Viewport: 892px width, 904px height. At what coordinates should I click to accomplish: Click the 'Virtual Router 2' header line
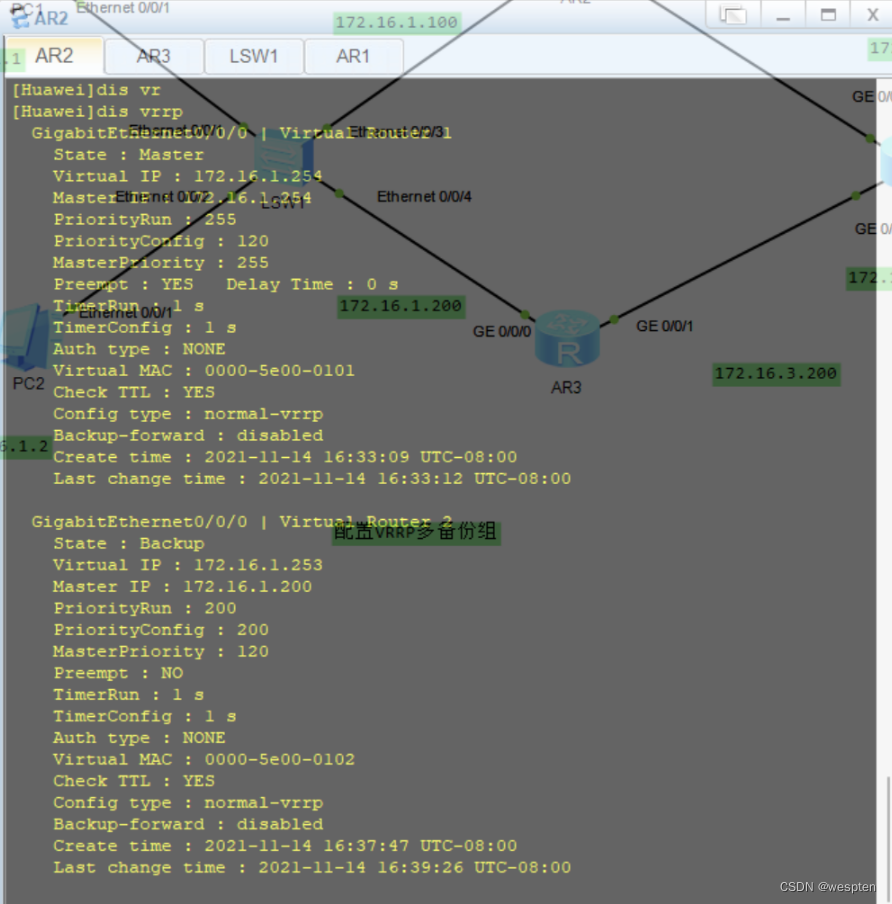click(x=242, y=522)
